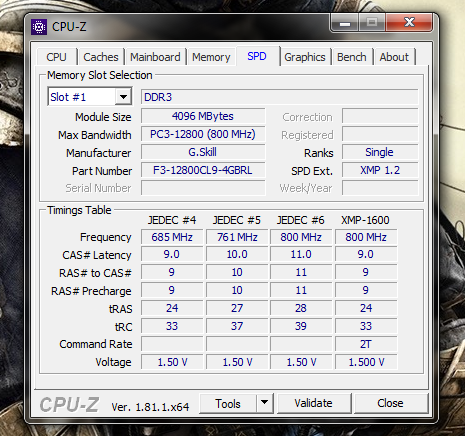Click the empty Serial Number field

pos(203,188)
